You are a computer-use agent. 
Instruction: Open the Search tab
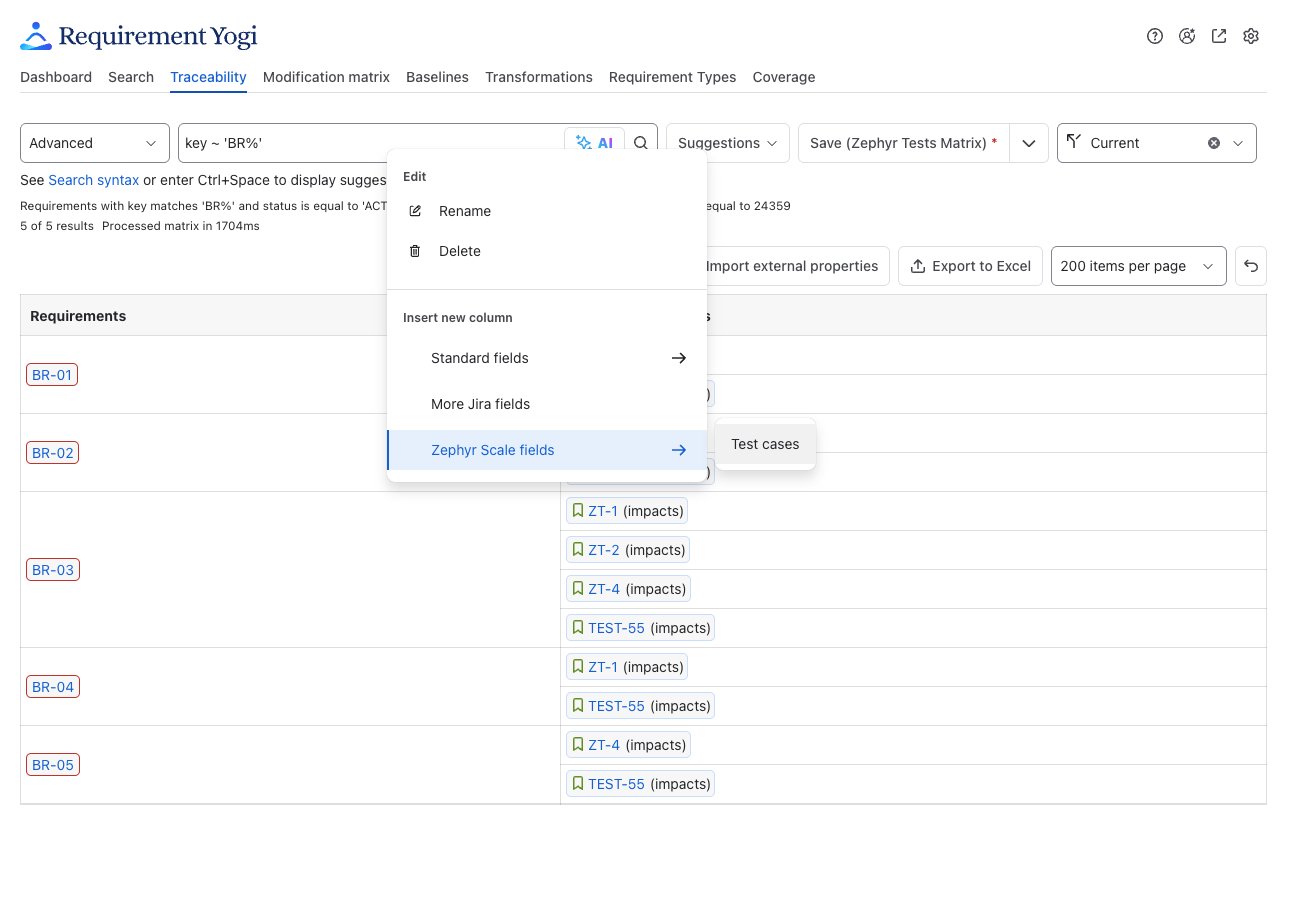[131, 77]
